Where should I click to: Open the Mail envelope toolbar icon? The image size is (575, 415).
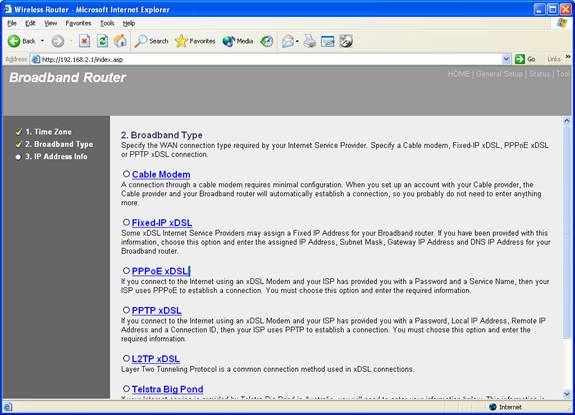pos(288,41)
